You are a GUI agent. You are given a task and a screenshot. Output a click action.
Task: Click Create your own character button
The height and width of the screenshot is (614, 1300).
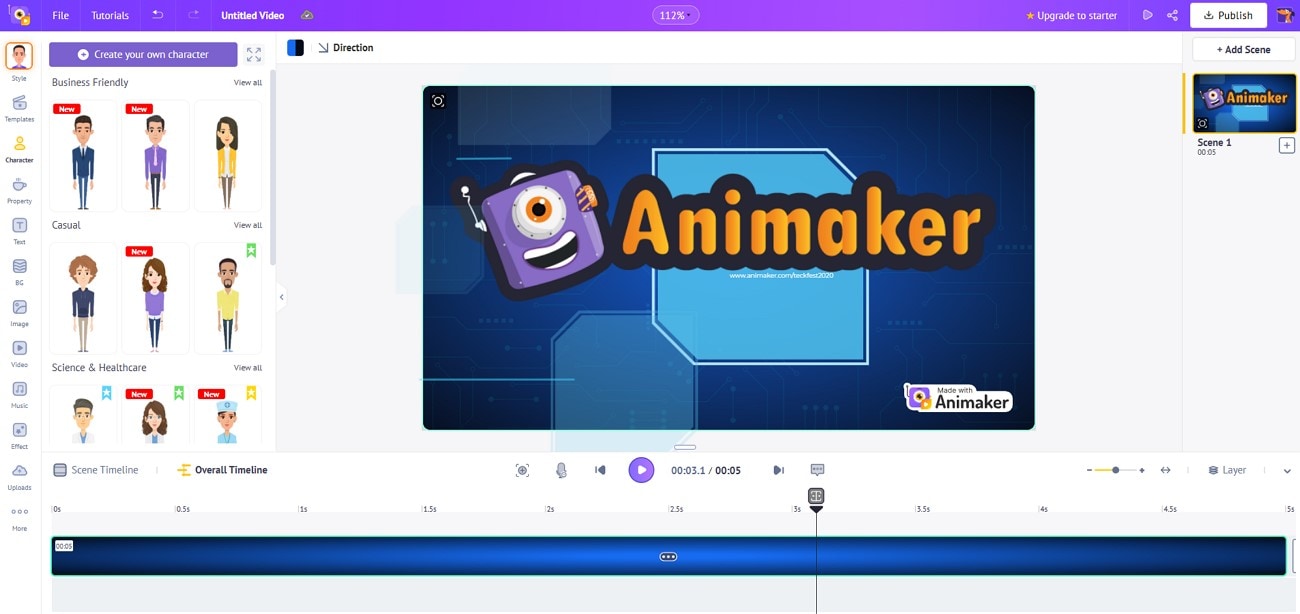[143, 54]
